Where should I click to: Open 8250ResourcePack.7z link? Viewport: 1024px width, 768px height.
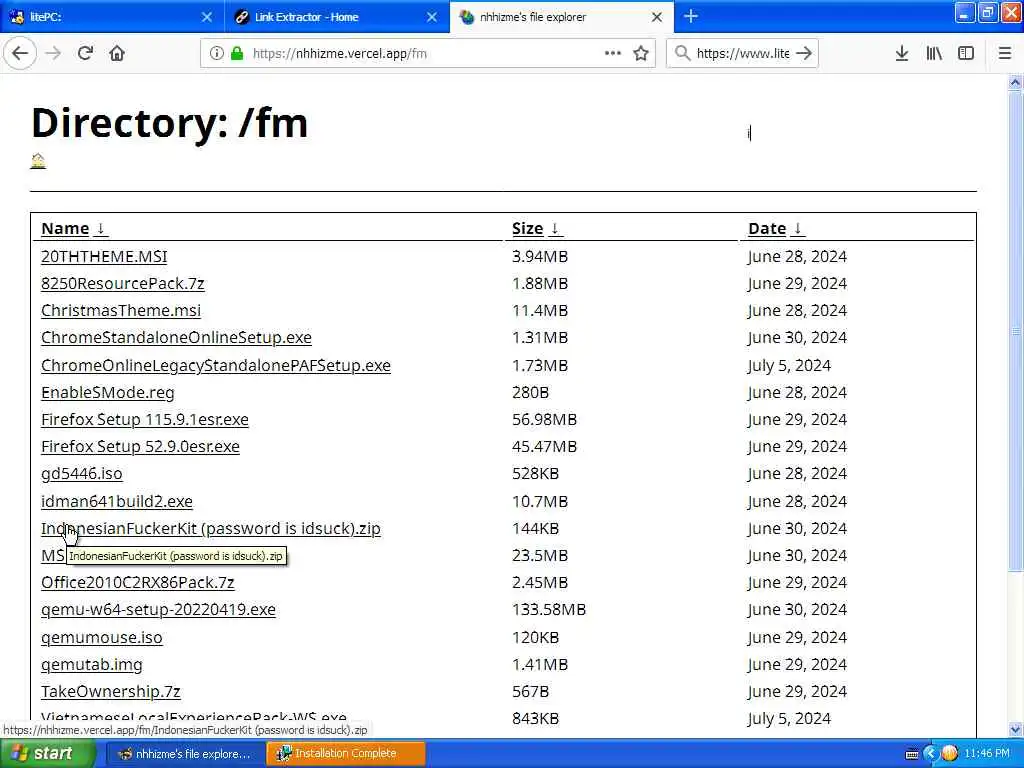point(123,283)
